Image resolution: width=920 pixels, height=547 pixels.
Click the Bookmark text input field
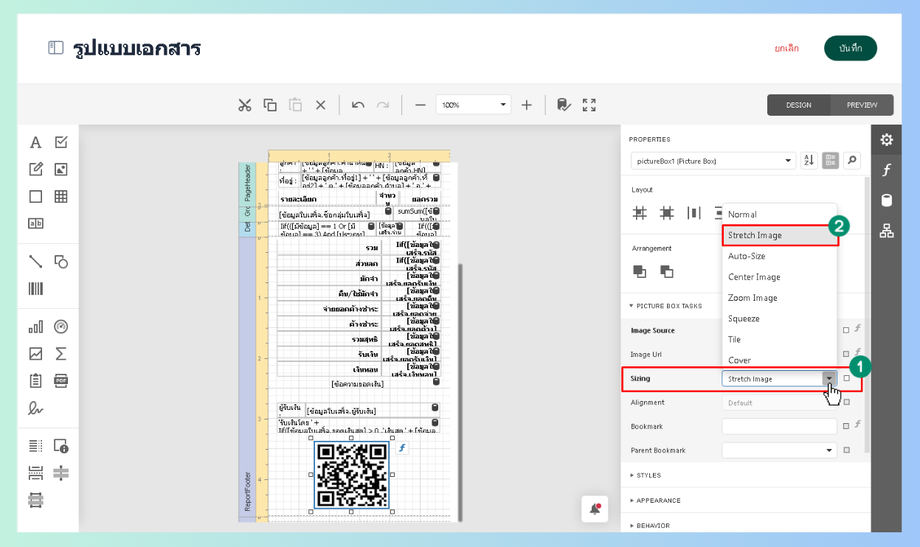[779, 427]
